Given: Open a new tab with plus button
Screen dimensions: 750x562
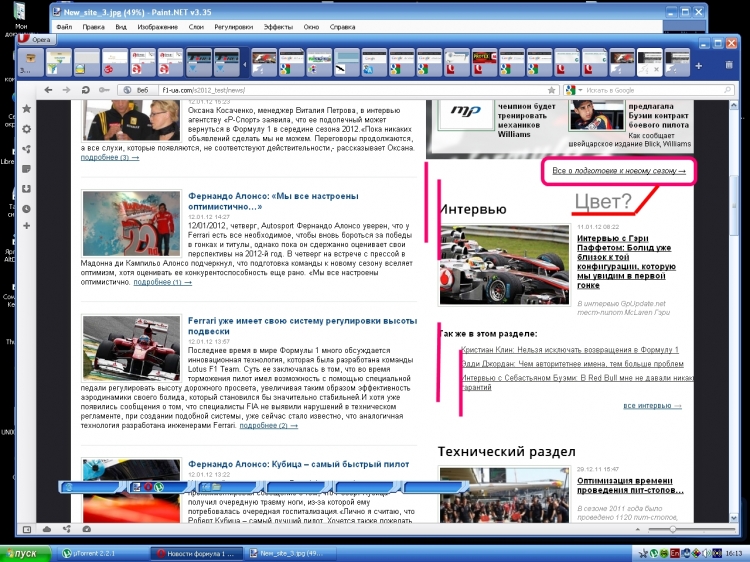Looking at the screenshot, I should (x=698, y=66).
